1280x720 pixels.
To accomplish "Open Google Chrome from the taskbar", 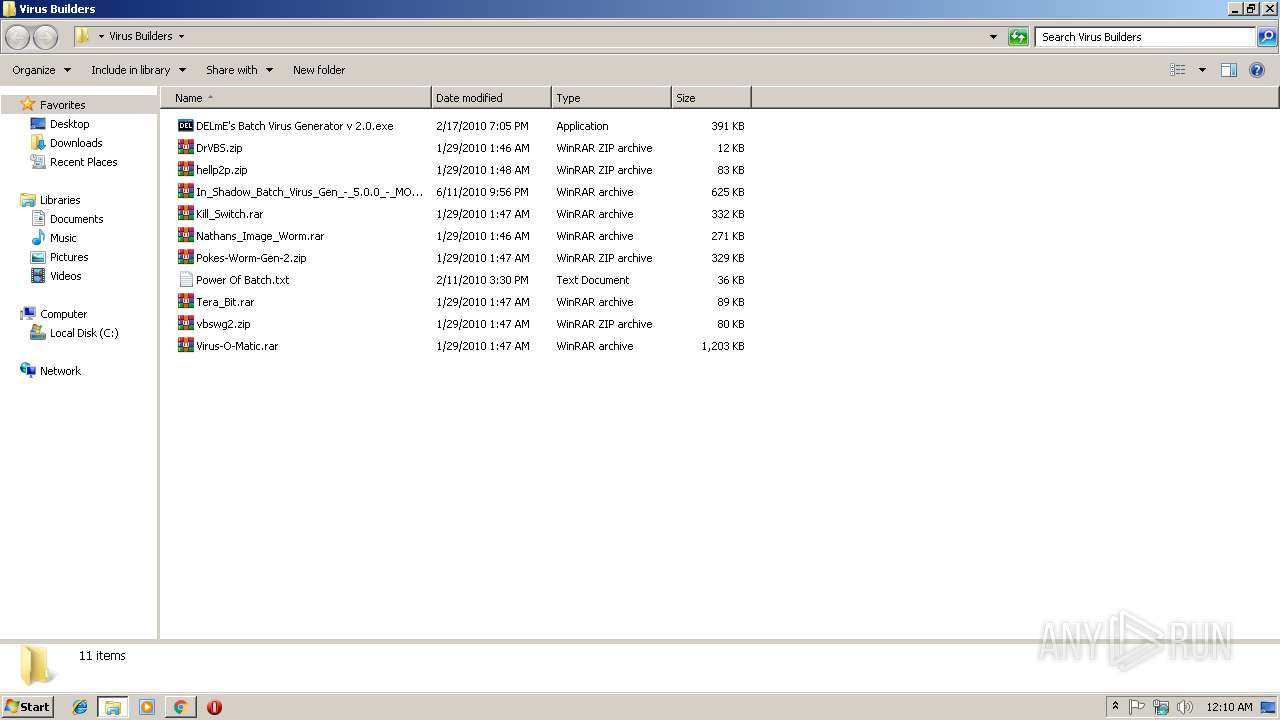I will 180,707.
